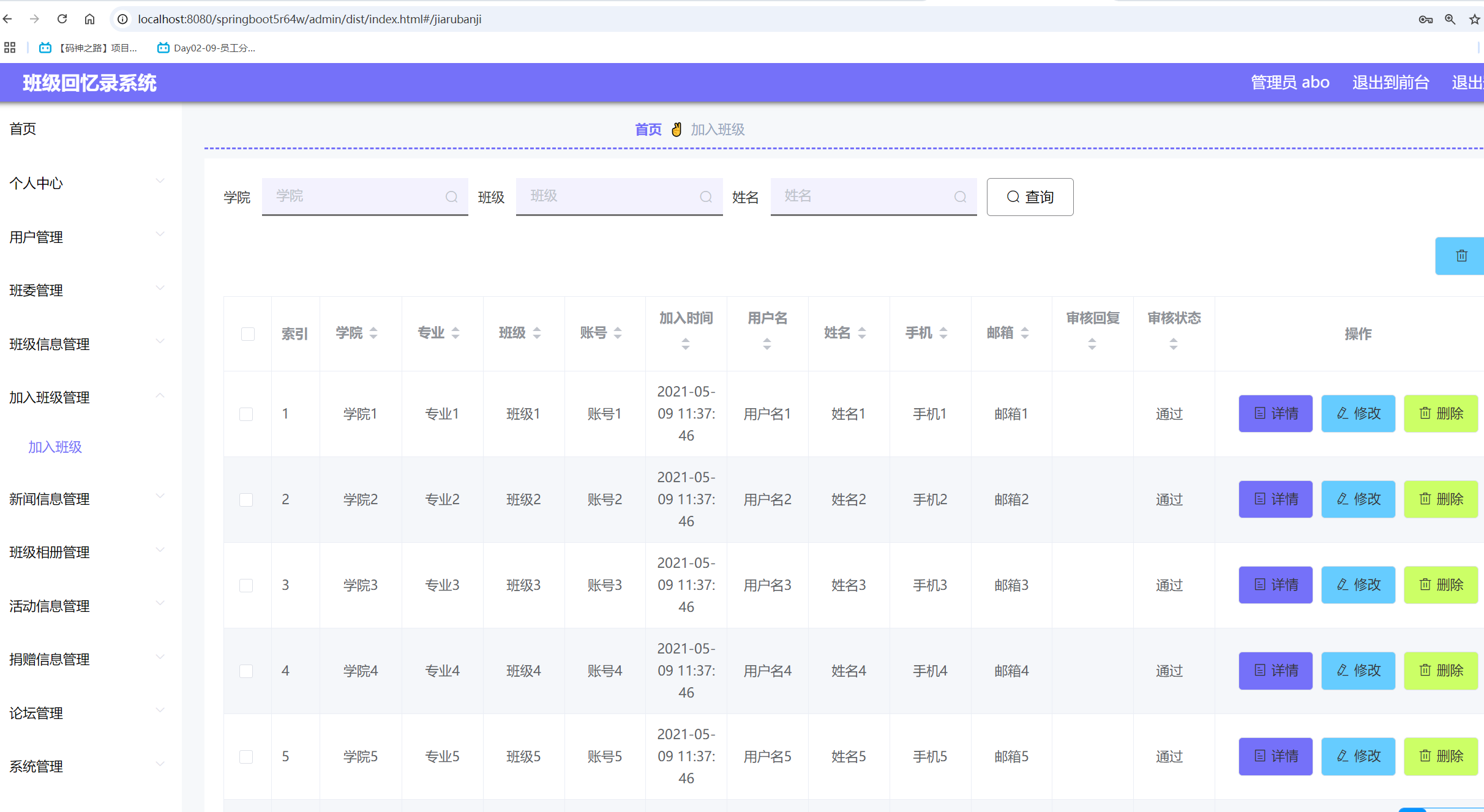Click 修改 for row 学院5
Image resolution: width=1484 pixels, height=812 pixels.
(x=1358, y=756)
